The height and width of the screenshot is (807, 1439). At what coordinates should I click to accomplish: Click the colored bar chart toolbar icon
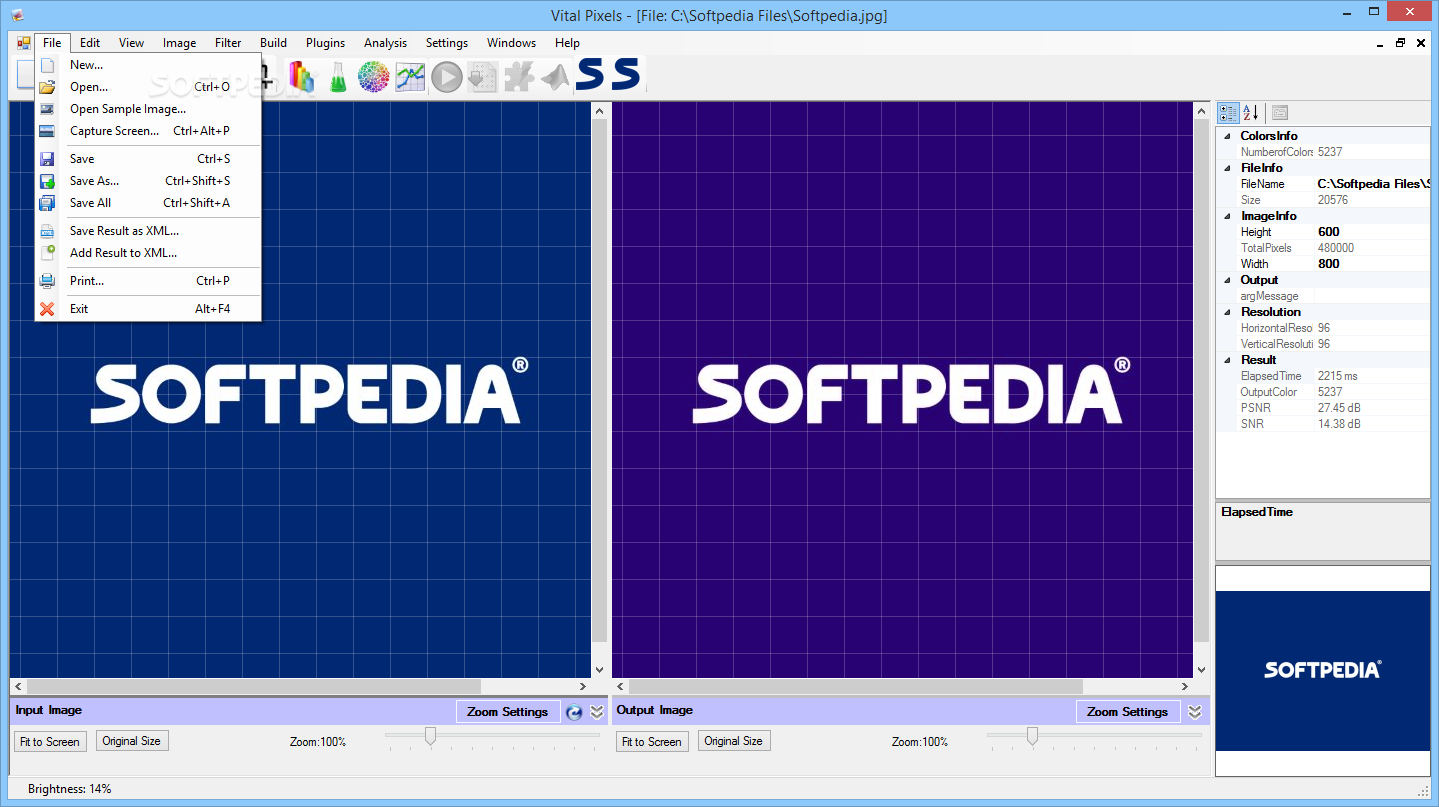[301, 76]
